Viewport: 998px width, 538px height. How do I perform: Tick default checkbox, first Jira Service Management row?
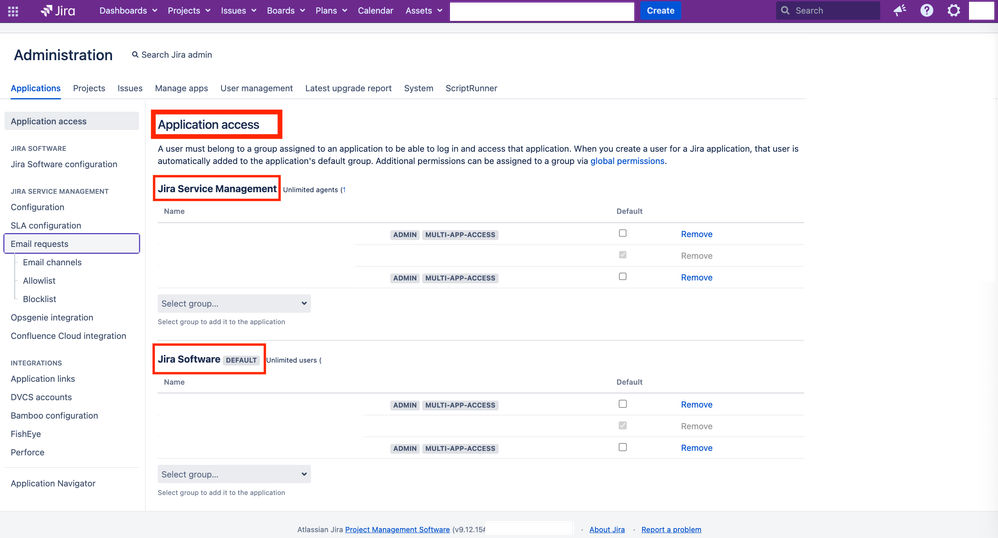[622, 233]
